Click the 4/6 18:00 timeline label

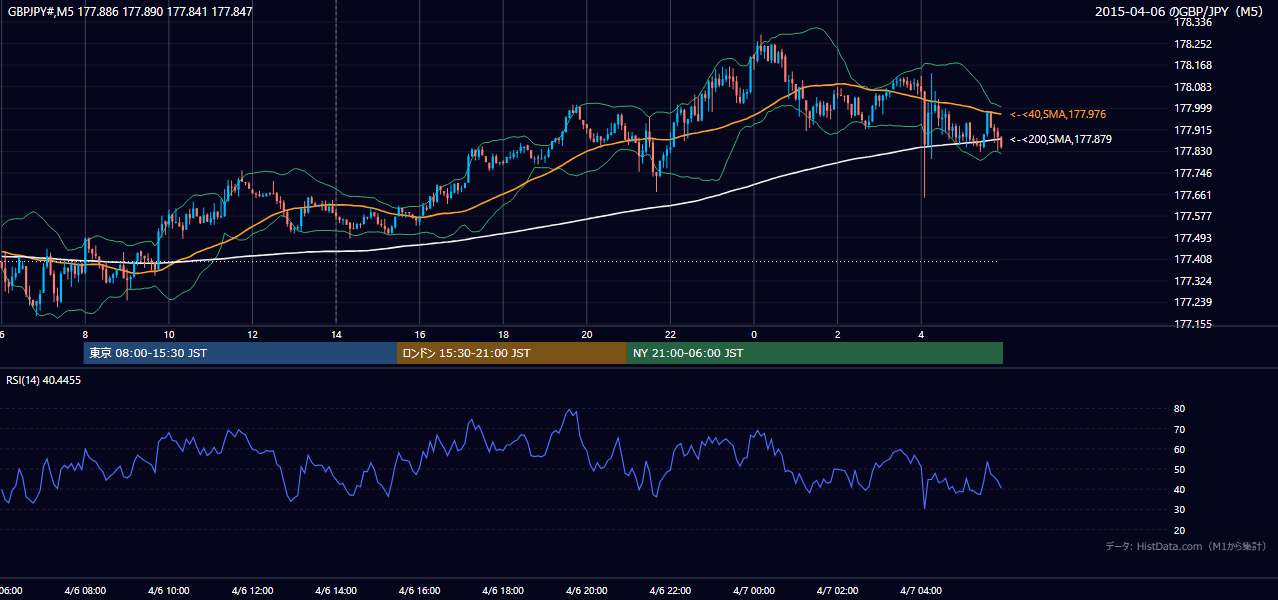pos(503,591)
